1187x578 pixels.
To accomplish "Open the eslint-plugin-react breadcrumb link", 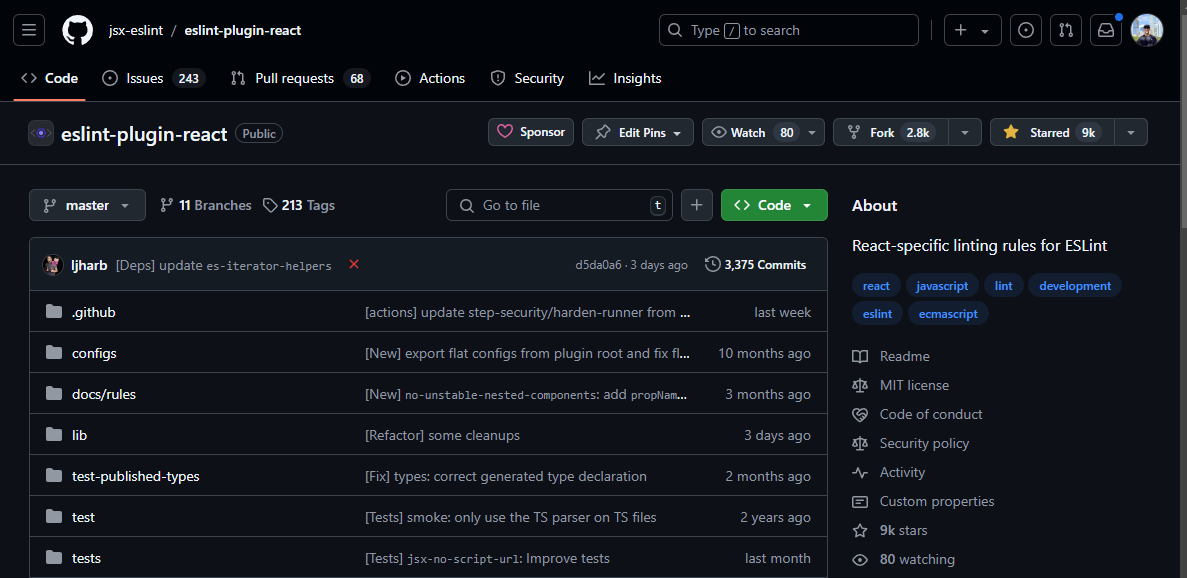I will tap(243, 30).
